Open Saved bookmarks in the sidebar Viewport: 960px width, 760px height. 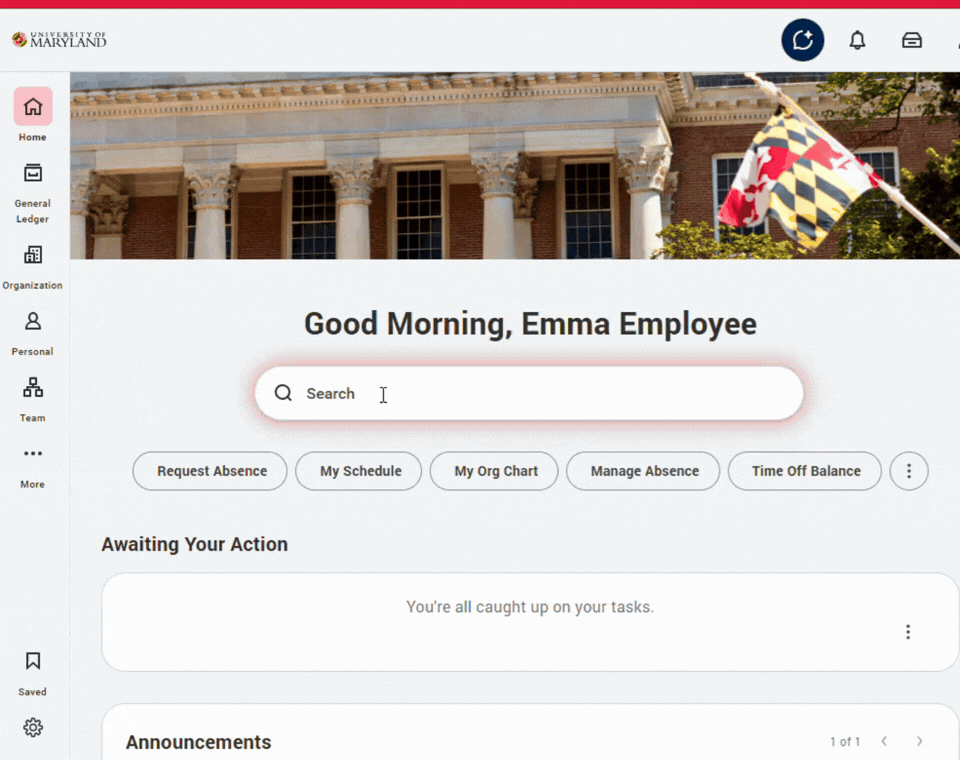tap(32, 674)
